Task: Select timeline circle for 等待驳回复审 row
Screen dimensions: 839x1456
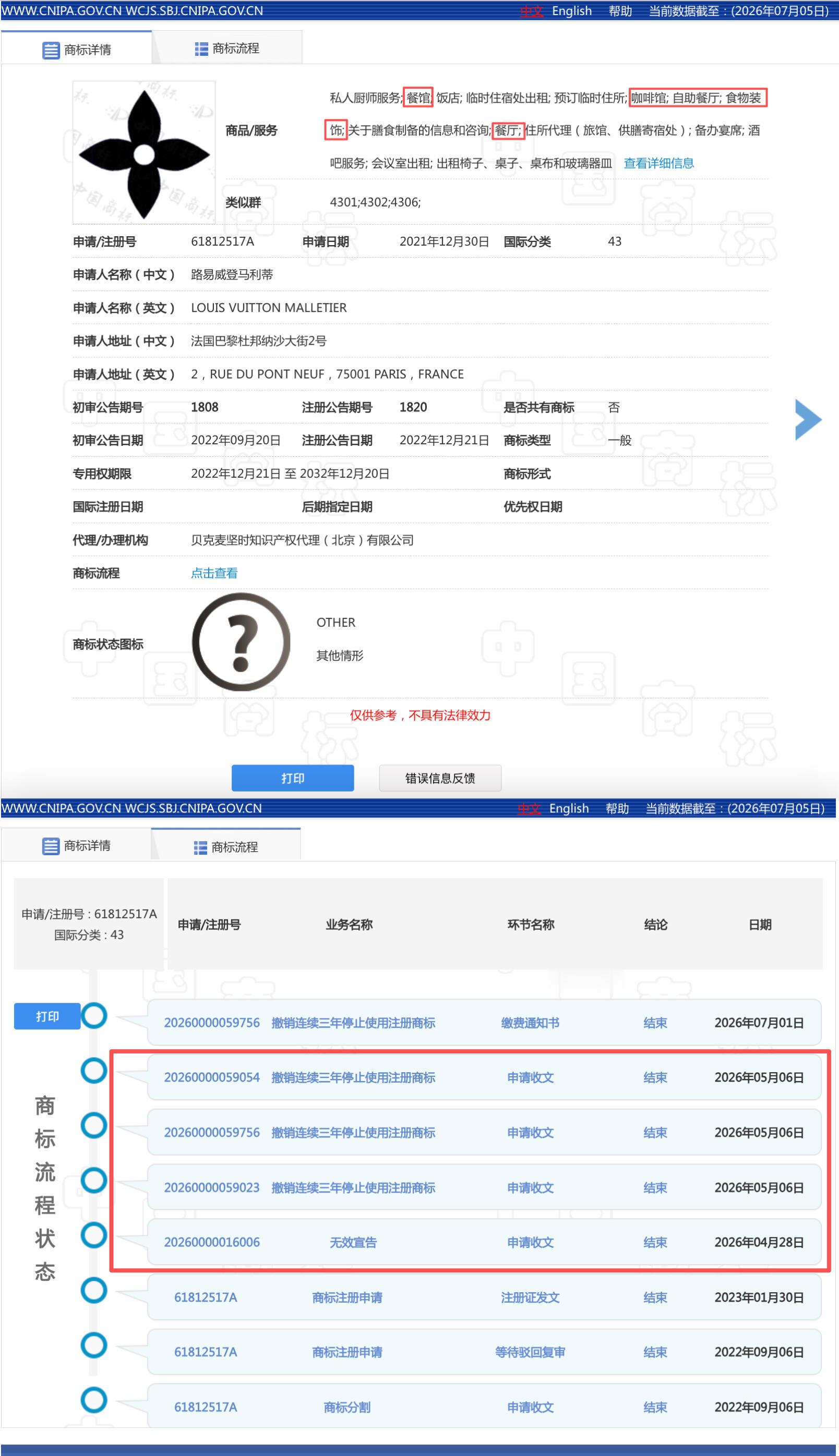Action: click(94, 1345)
